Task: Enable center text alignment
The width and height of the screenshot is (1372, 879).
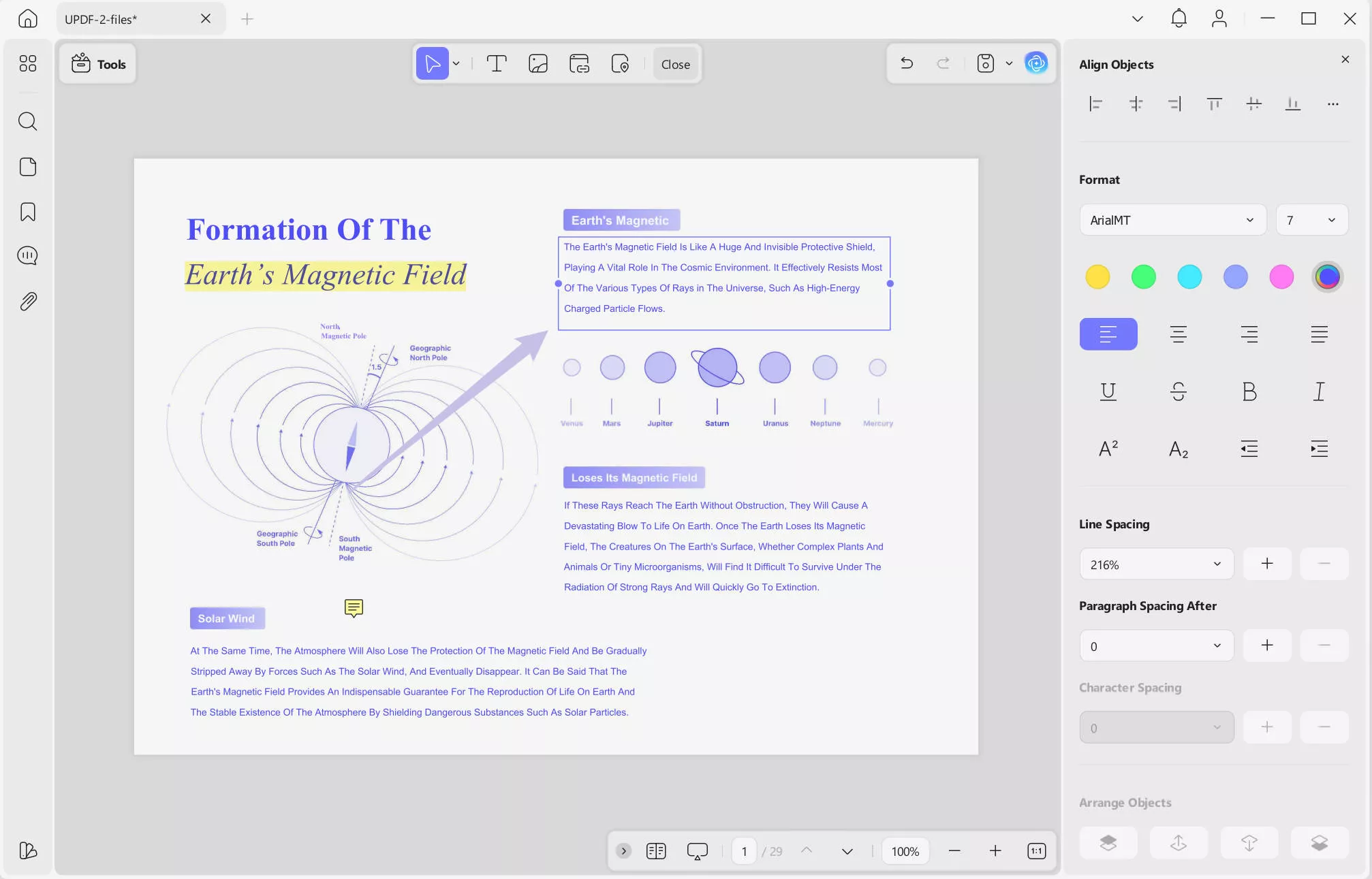Action: tap(1178, 334)
